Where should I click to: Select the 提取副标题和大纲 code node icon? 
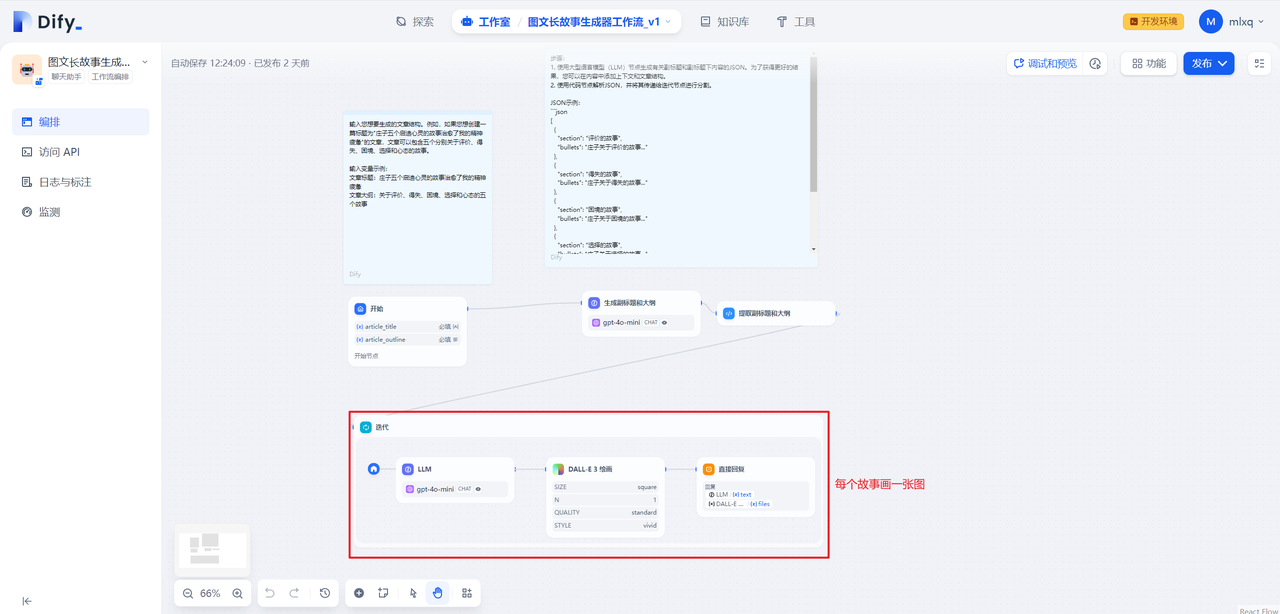click(x=729, y=313)
